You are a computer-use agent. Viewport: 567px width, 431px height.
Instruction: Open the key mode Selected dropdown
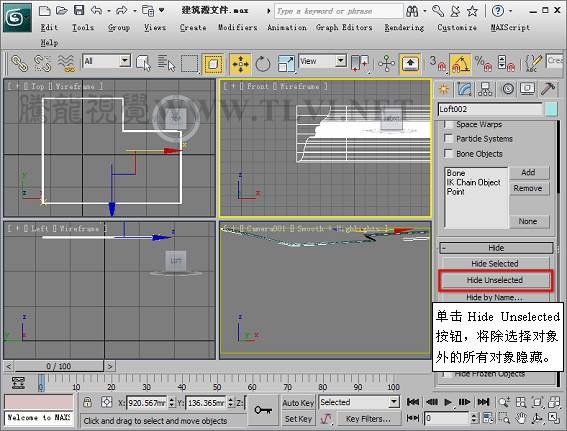pos(394,402)
